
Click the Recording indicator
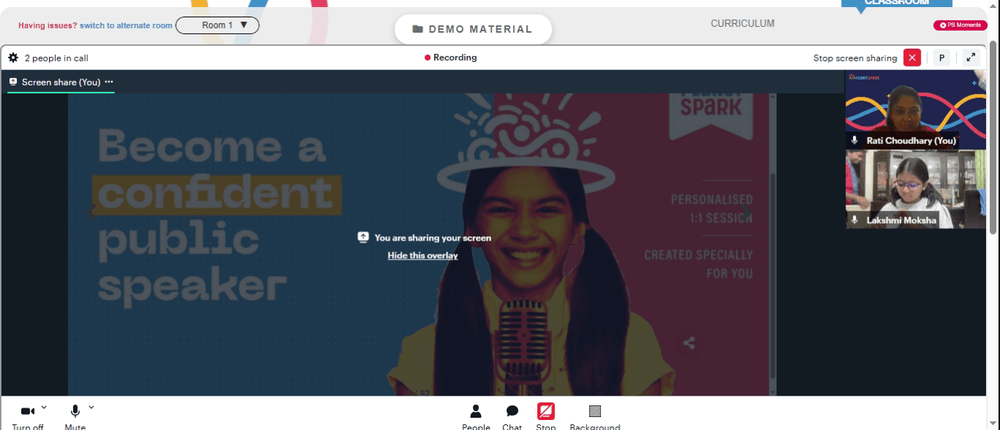pos(451,57)
